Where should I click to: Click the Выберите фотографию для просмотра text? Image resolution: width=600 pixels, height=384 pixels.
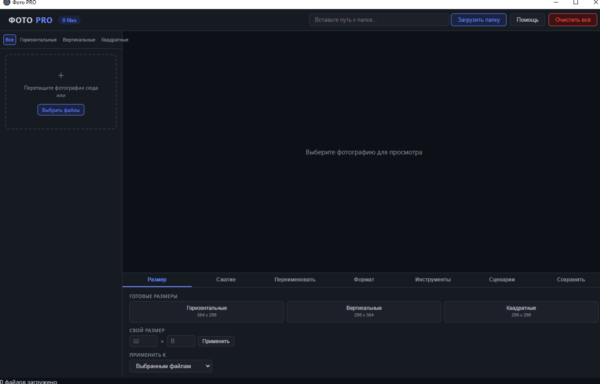[364, 152]
